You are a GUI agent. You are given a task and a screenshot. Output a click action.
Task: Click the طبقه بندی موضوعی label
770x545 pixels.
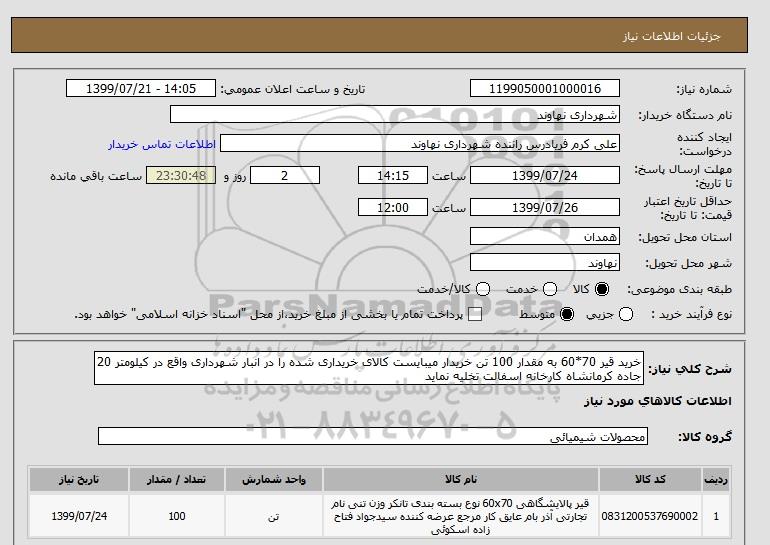tap(680, 290)
